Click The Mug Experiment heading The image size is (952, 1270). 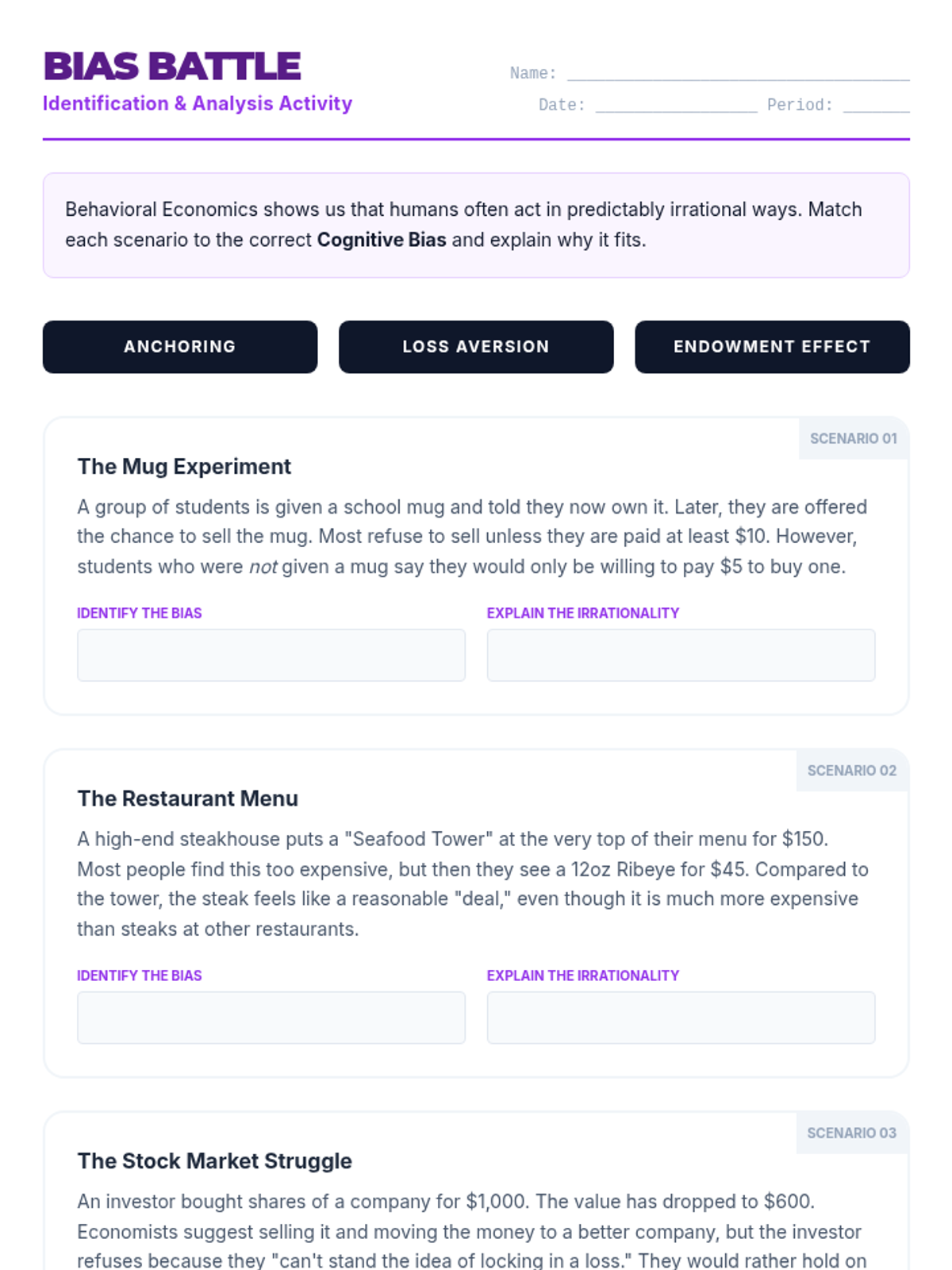point(184,467)
